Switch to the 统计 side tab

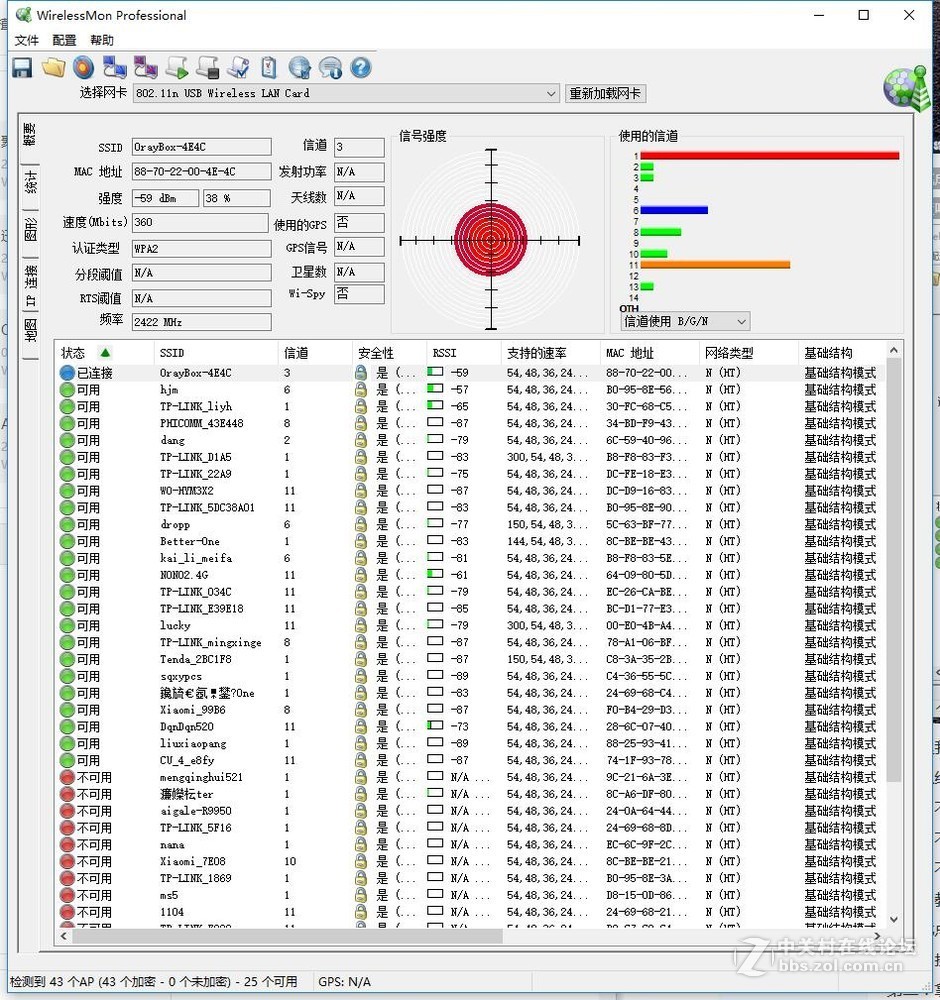point(31,182)
